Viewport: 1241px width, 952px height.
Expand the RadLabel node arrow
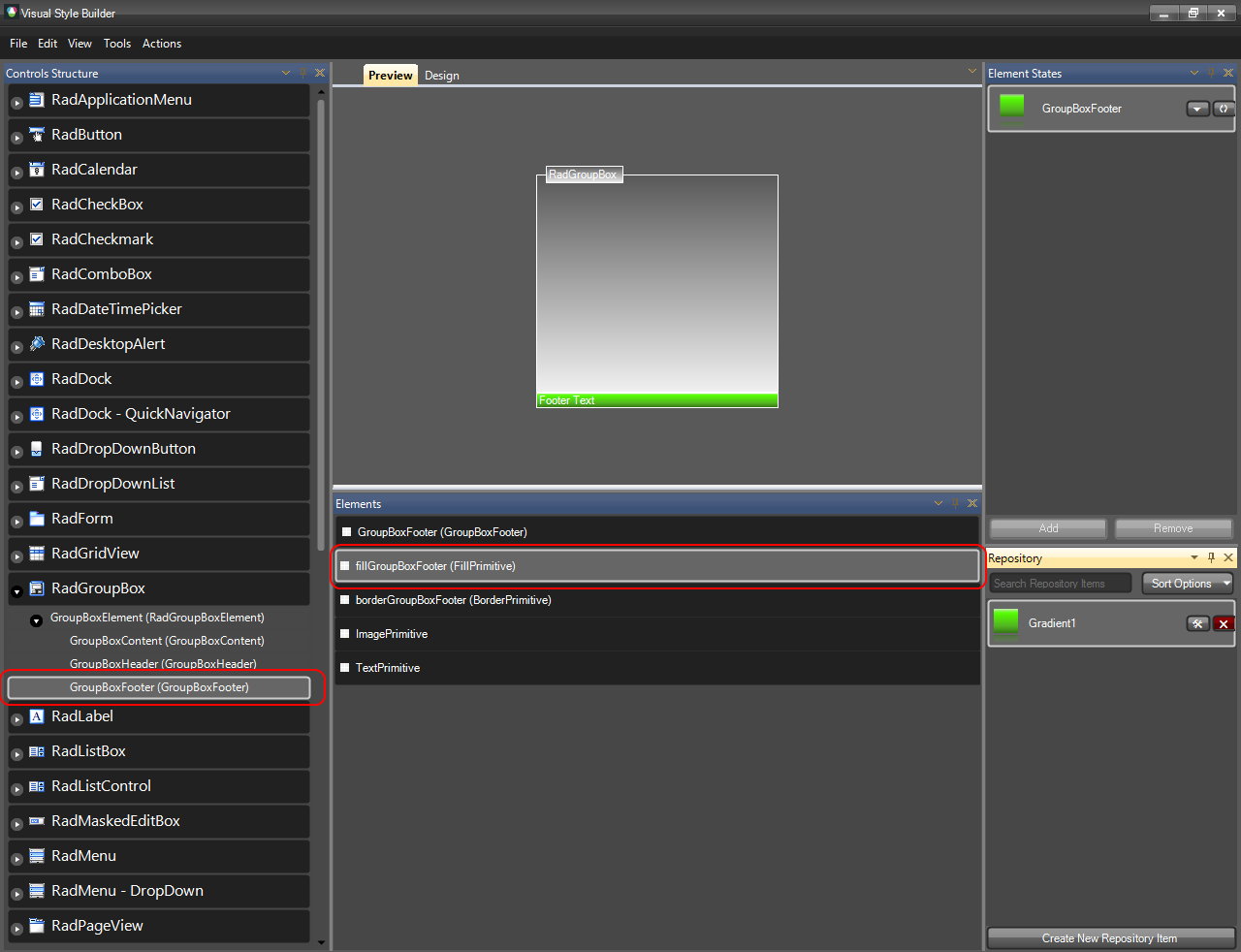(16, 719)
